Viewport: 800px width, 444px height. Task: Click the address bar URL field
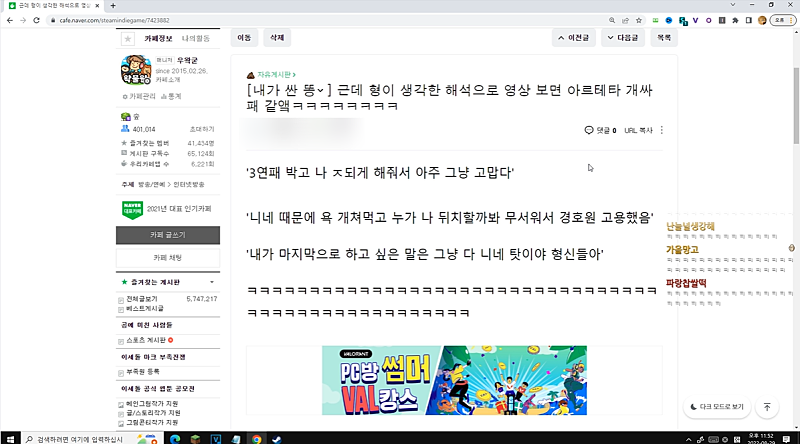click(x=327, y=20)
